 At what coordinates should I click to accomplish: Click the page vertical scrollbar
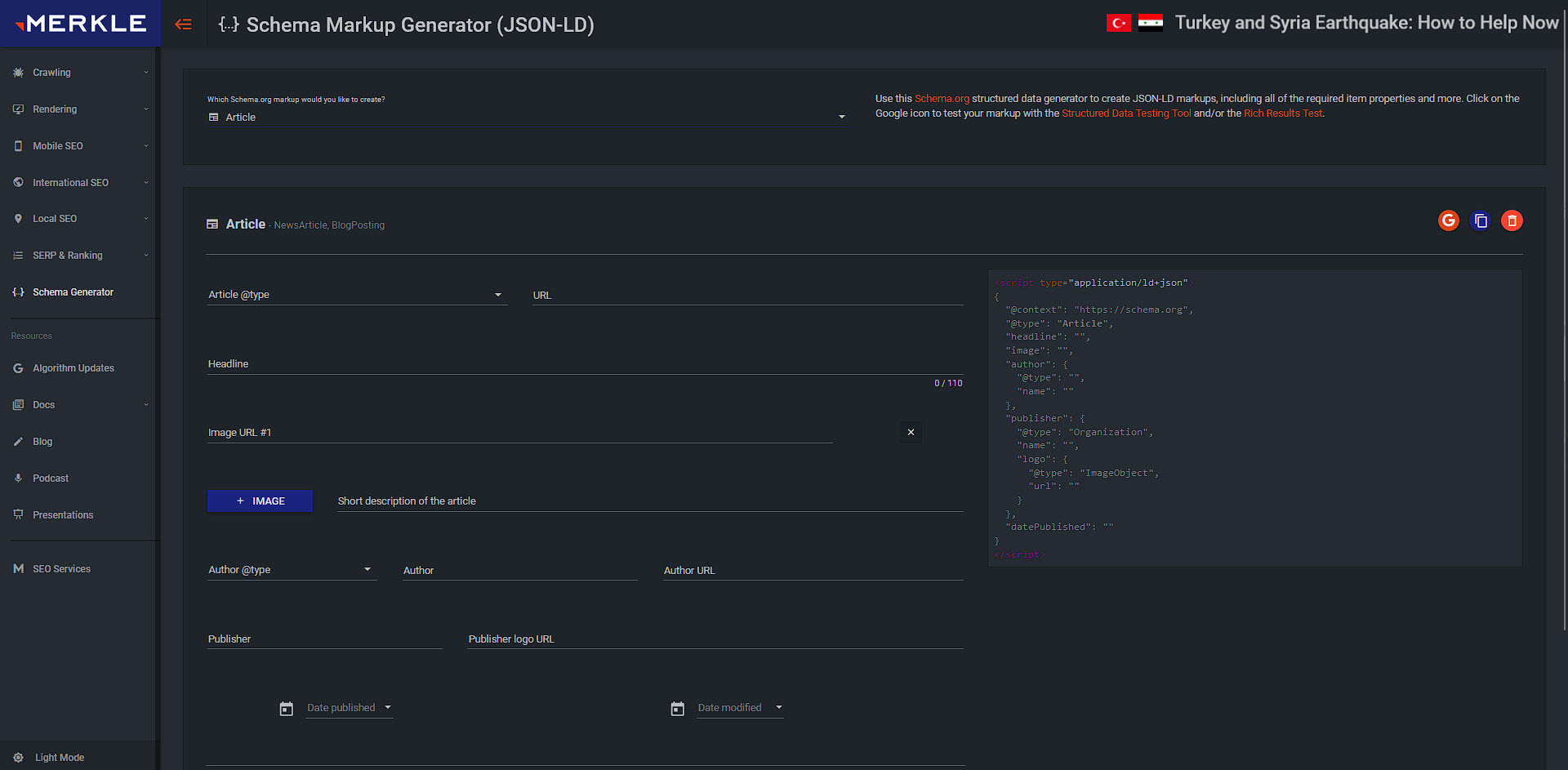pyautogui.click(x=1564, y=318)
